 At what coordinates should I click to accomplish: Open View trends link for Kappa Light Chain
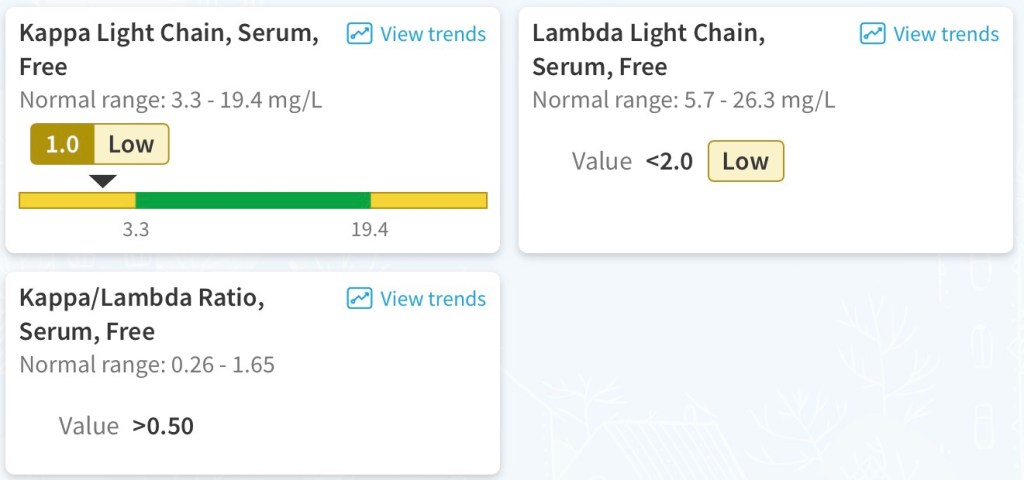click(x=432, y=34)
